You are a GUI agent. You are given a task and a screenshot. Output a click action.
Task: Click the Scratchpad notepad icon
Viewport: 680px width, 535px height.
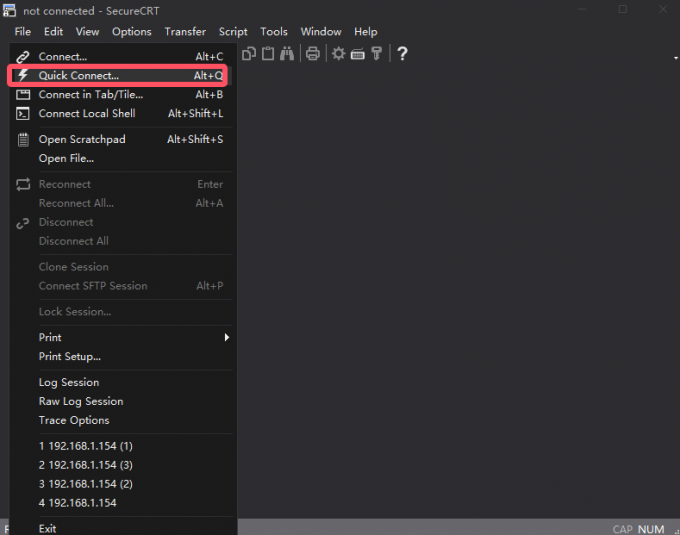pos(23,140)
